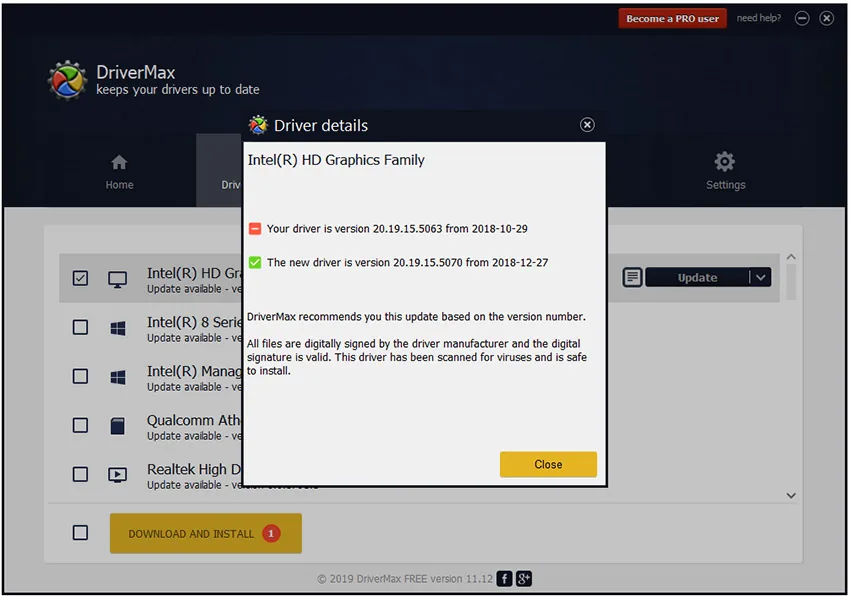
Task: Click the media icon for Realtek
Action: click(x=118, y=475)
